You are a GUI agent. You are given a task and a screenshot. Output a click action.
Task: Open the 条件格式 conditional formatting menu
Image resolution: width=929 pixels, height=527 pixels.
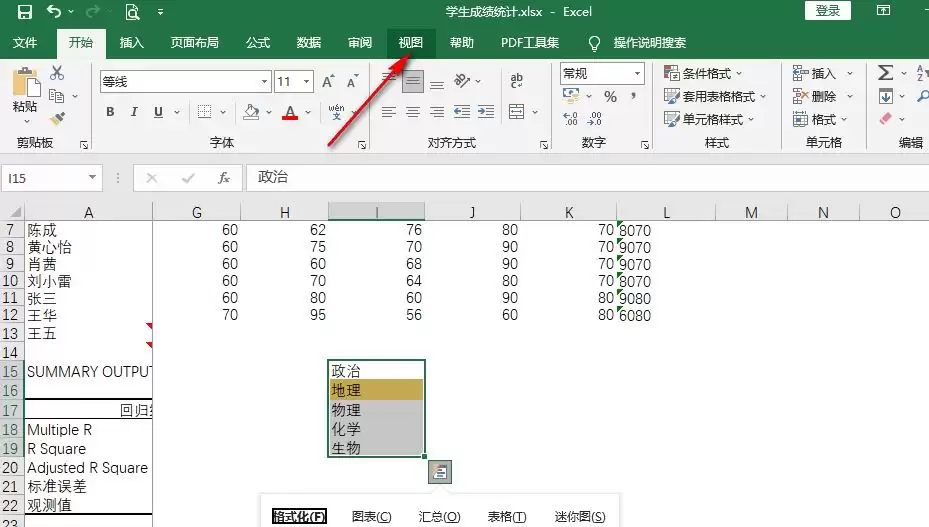tap(703, 74)
